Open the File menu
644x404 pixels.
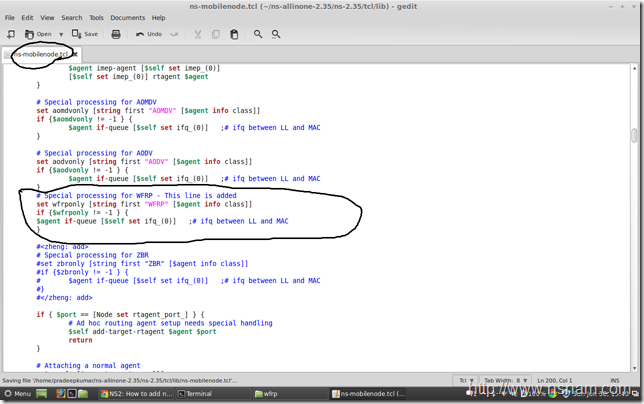pos(8,18)
